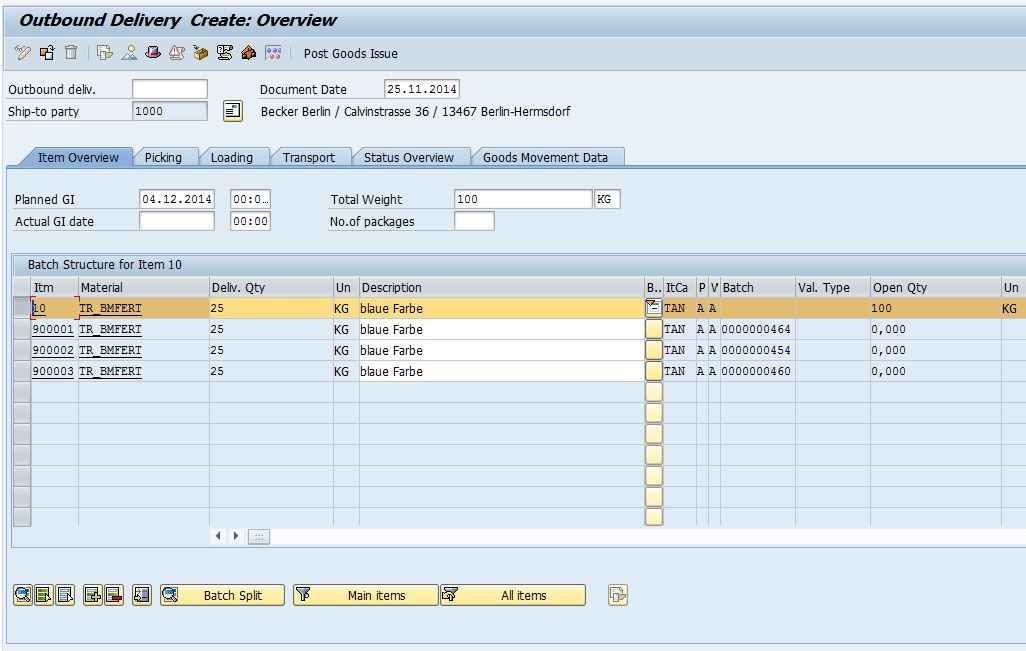Show All items button
The width and height of the screenshot is (1026, 651).
click(512, 595)
